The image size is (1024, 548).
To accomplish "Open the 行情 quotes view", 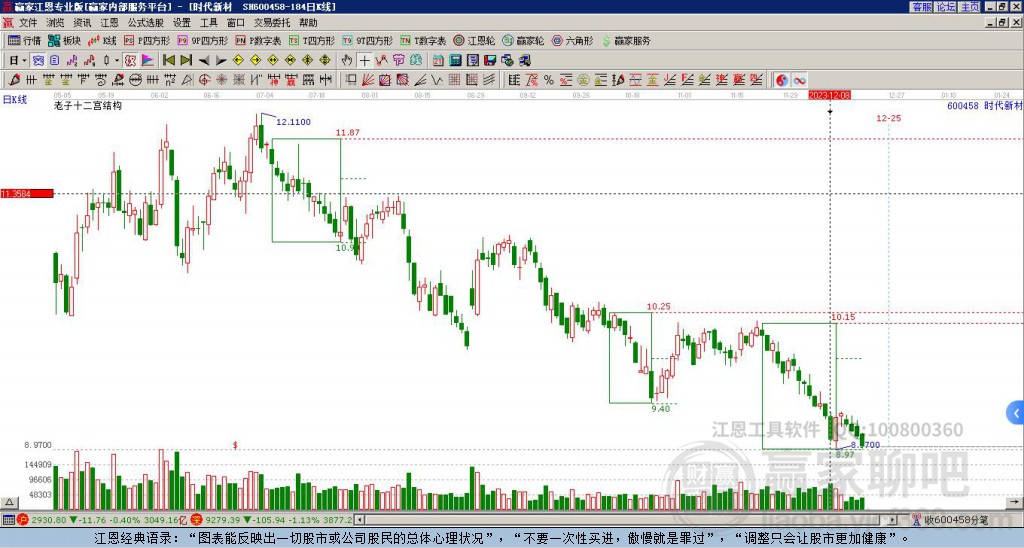I will click(x=24, y=40).
